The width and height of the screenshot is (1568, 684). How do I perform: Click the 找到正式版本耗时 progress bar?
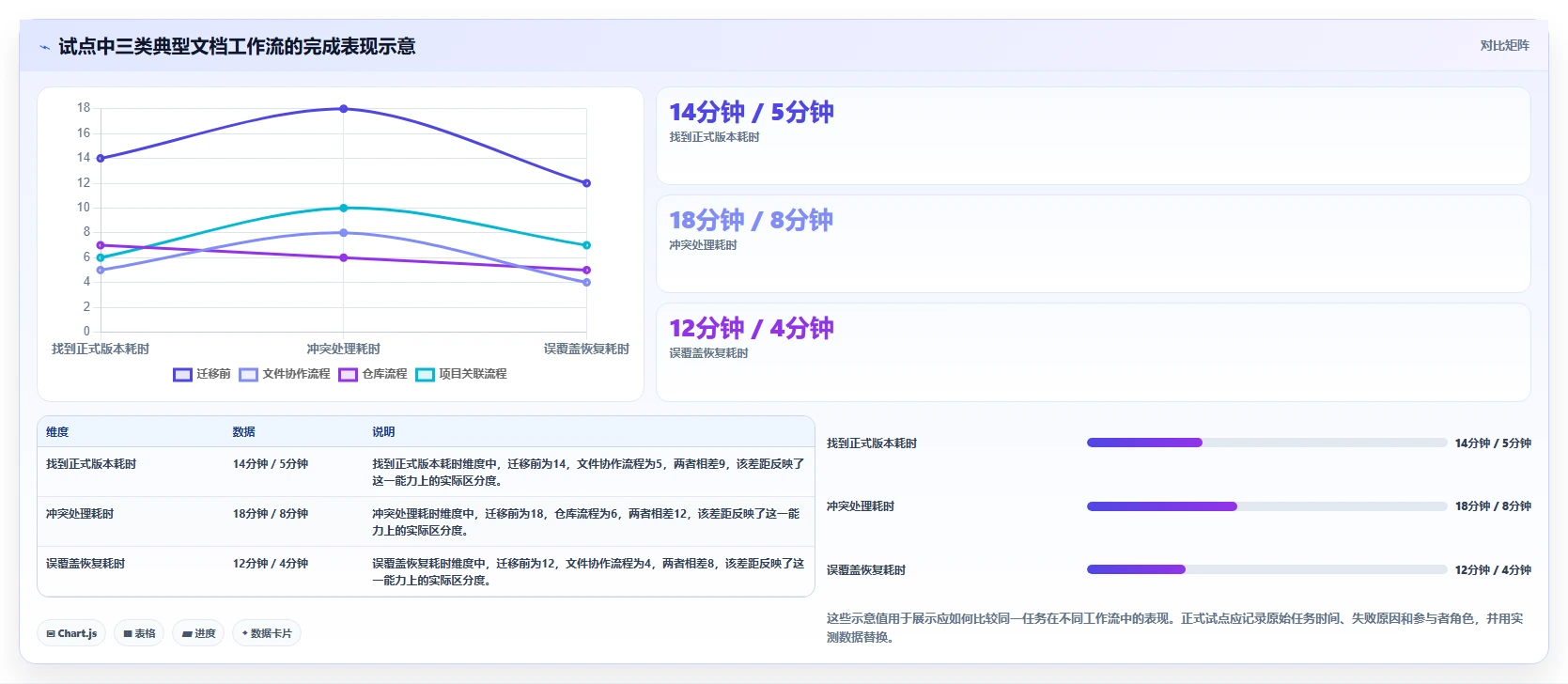tap(1266, 443)
